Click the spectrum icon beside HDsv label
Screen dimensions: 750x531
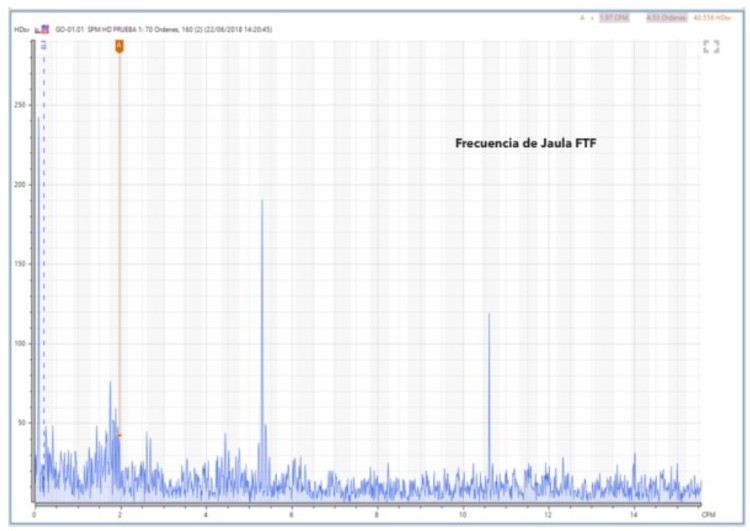click(42, 30)
